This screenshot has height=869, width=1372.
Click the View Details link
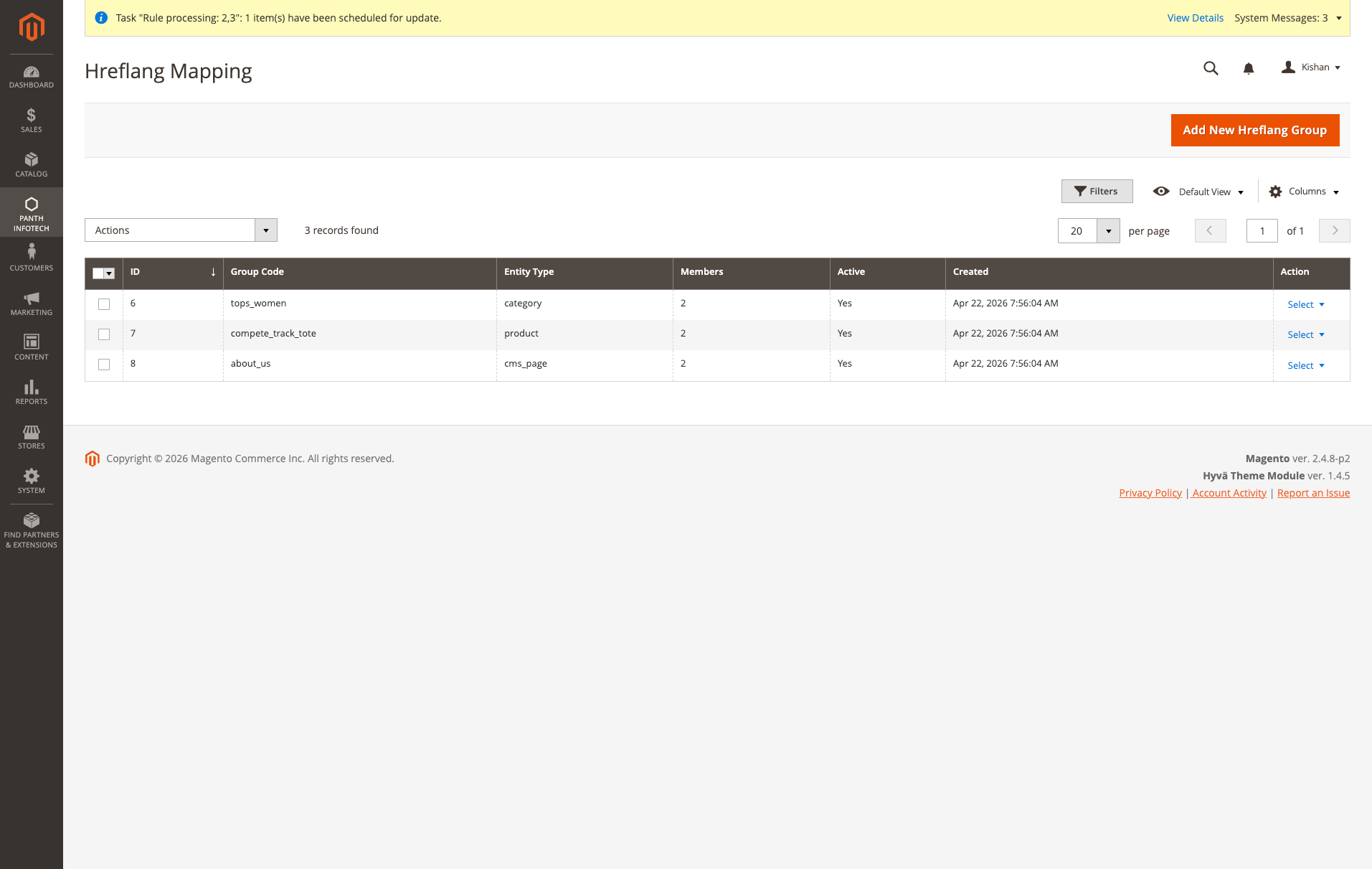tap(1195, 18)
